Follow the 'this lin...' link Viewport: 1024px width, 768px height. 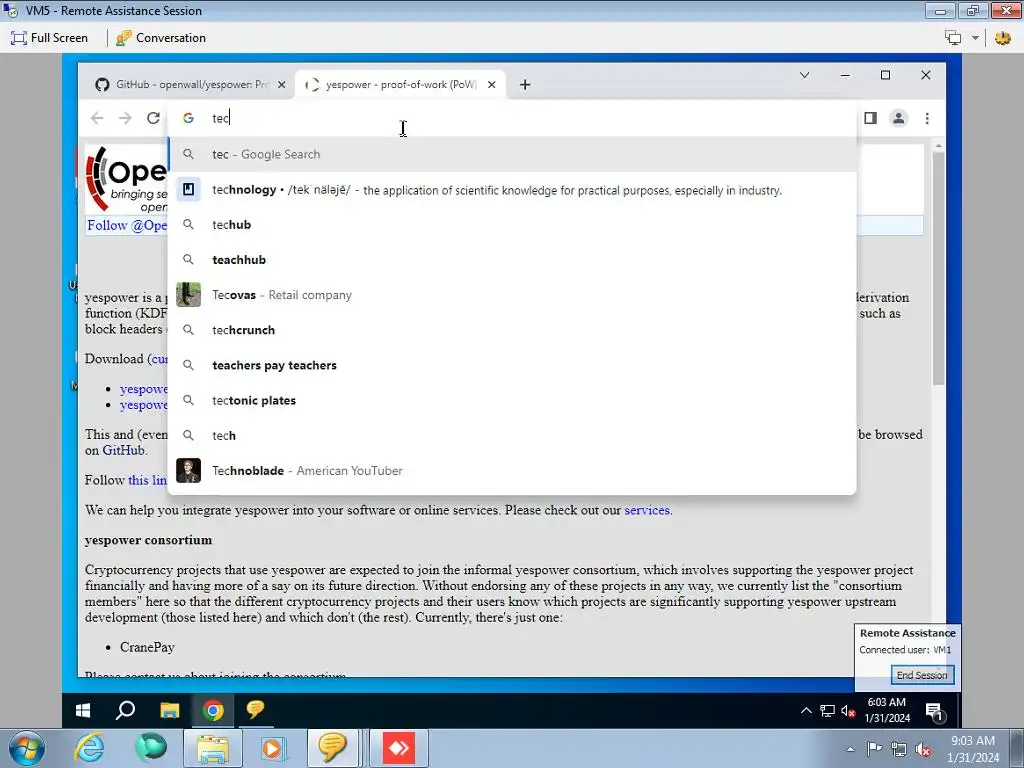pos(148,480)
